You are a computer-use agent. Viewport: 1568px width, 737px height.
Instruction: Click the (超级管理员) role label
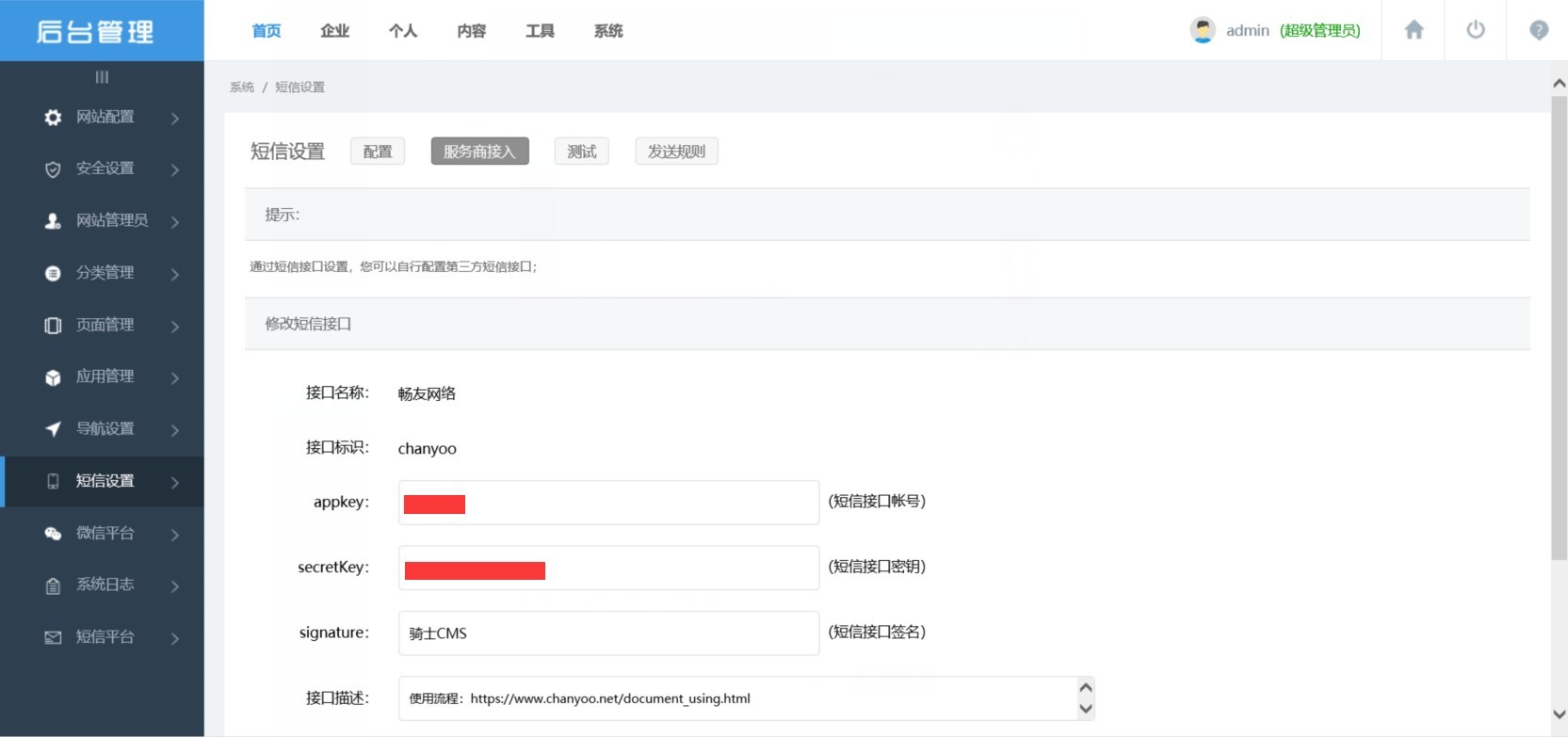1319,30
